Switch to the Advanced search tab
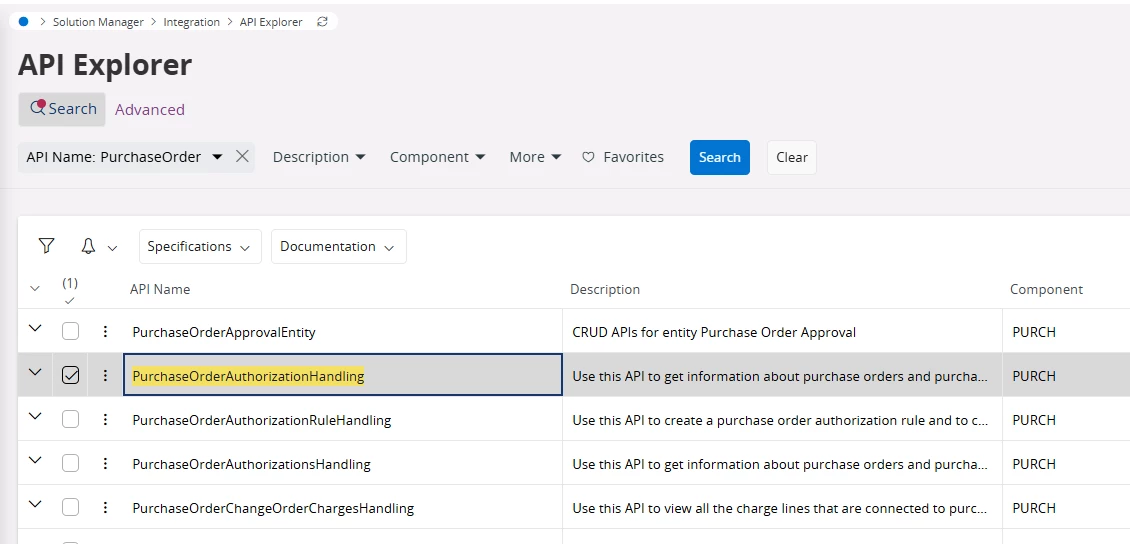The height and width of the screenshot is (544, 1130). pos(150,110)
